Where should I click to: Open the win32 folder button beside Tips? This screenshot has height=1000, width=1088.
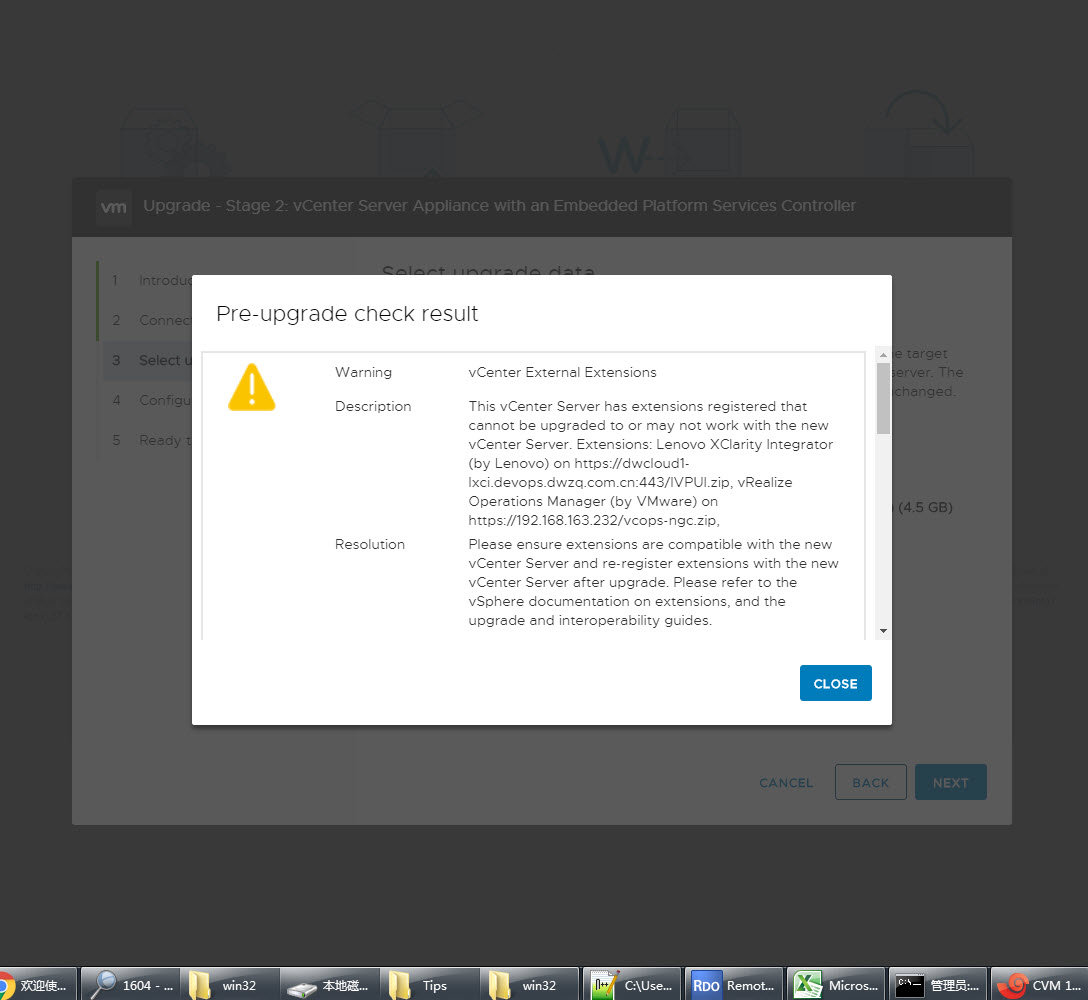tap(530, 985)
